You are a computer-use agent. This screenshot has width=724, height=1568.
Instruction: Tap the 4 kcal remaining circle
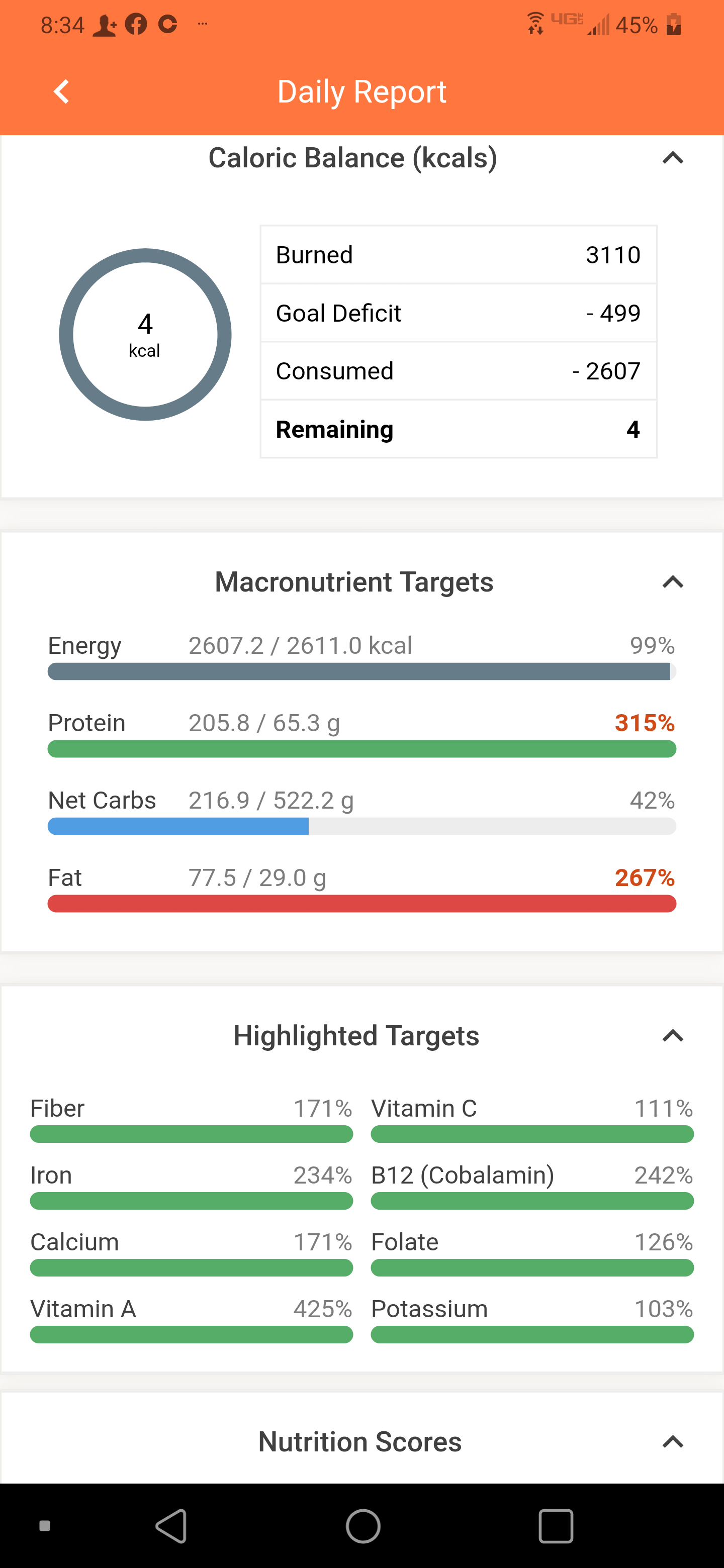[145, 334]
